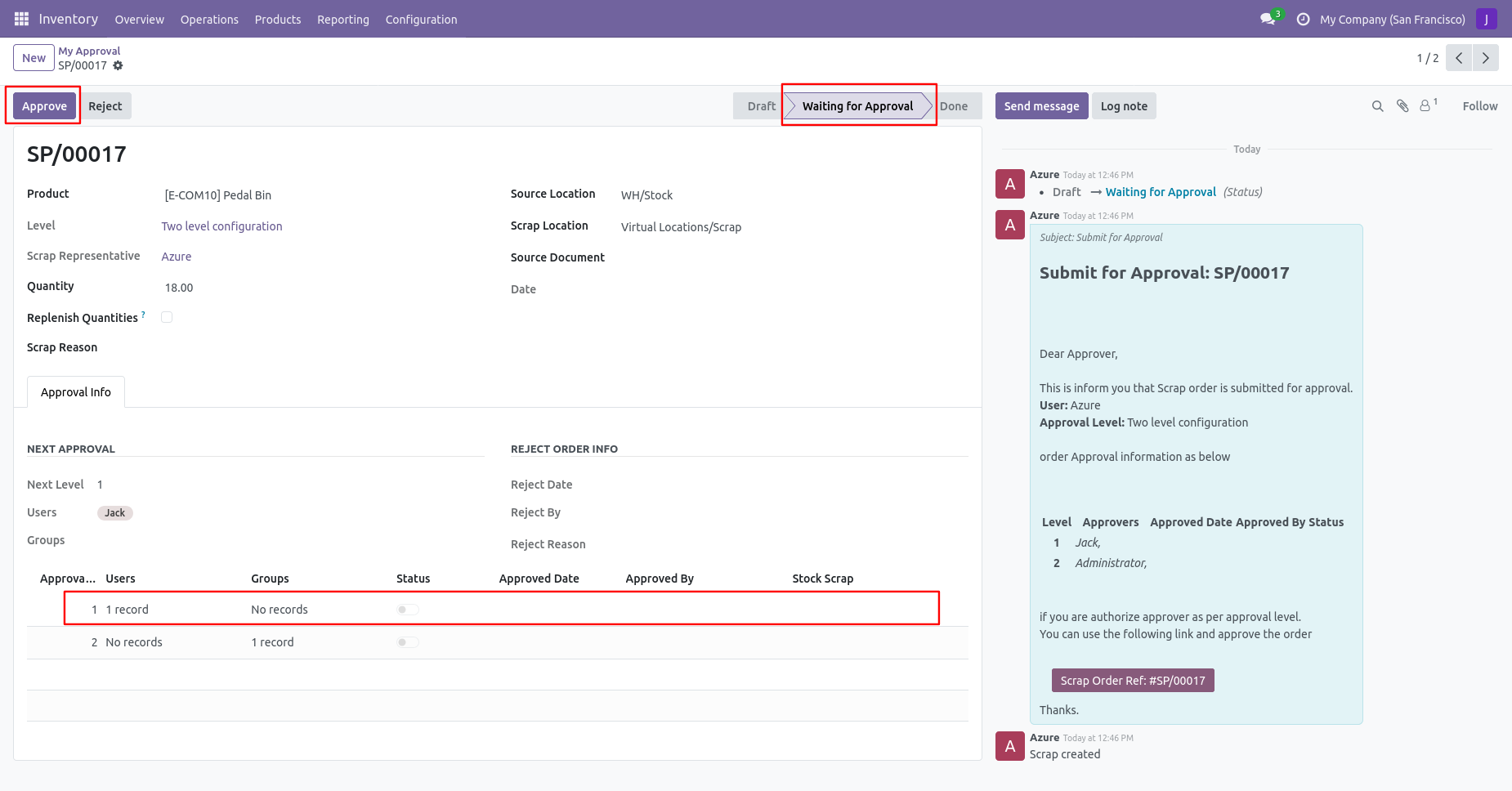Open the Operations menu
The width and height of the screenshot is (1512, 791).
pyautogui.click(x=209, y=20)
